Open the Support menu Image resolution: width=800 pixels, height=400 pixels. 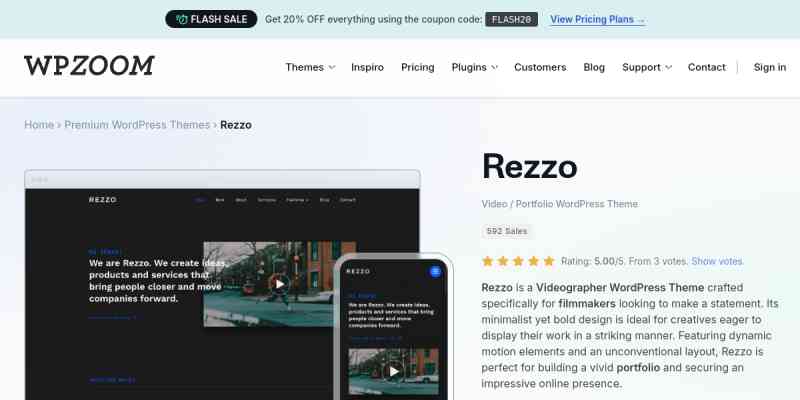tap(641, 67)
